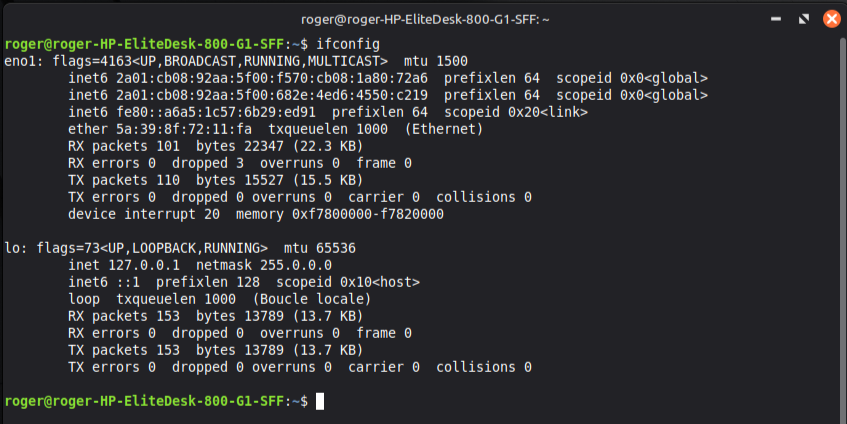
Task: Click the IPv6 address ending in 72a6
Action: tap(272, 78)
